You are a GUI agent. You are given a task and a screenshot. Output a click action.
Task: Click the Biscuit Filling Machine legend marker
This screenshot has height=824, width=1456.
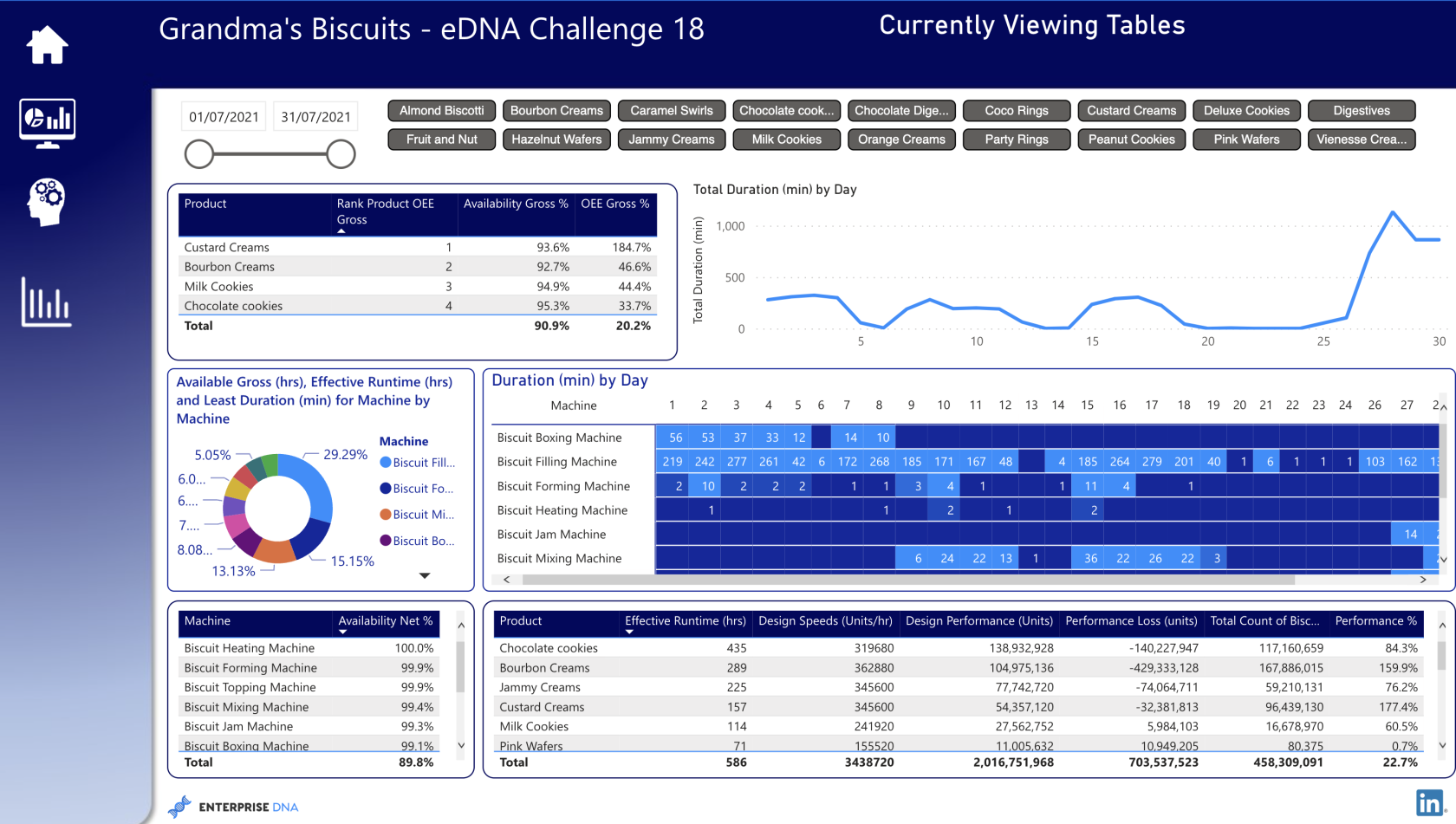pos(386,463)
